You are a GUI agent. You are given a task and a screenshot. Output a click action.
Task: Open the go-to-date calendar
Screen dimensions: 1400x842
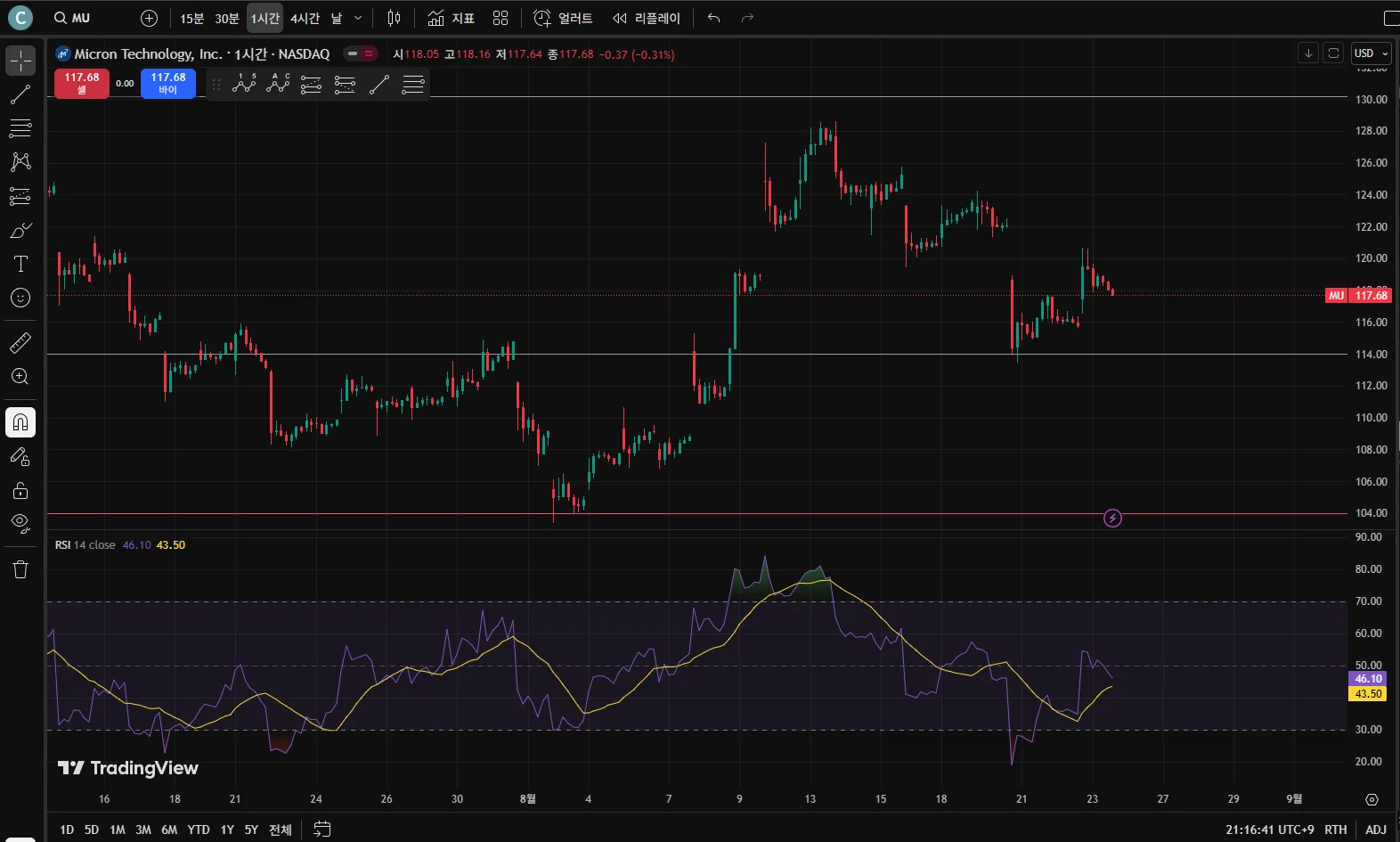point(322,830)
